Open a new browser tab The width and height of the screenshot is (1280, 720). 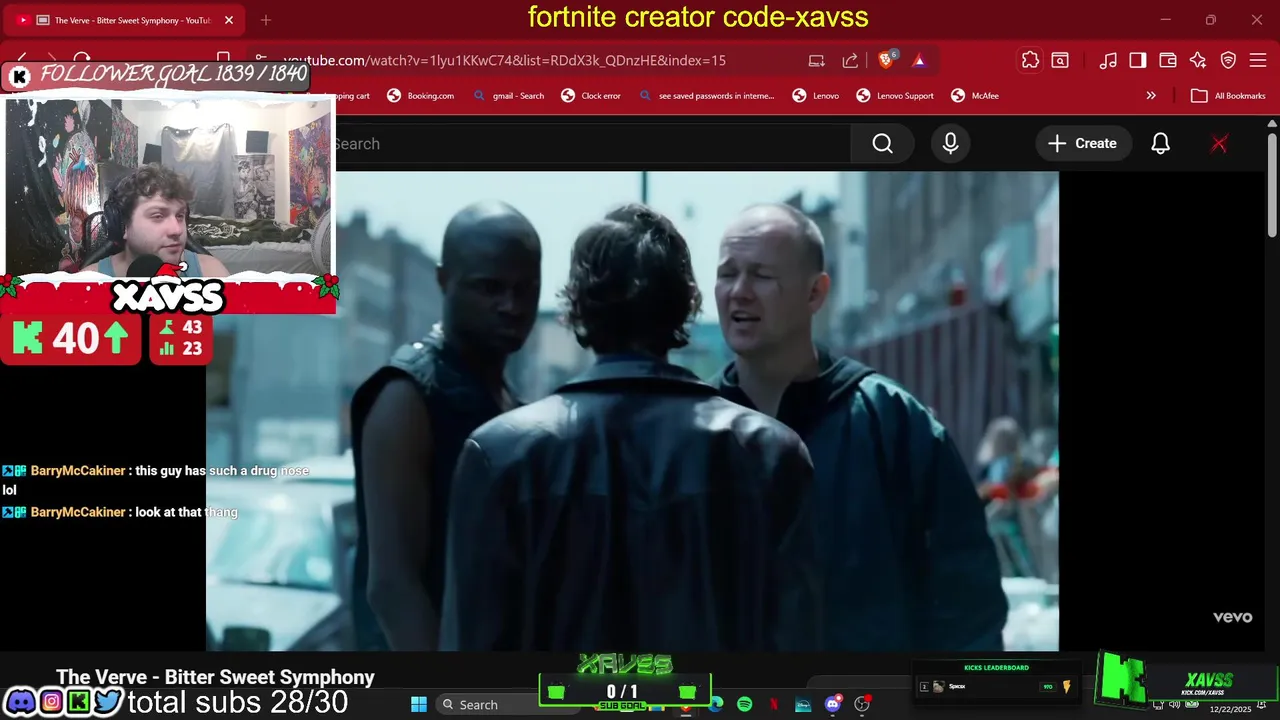pyautogui.click(x=266, y=20)
